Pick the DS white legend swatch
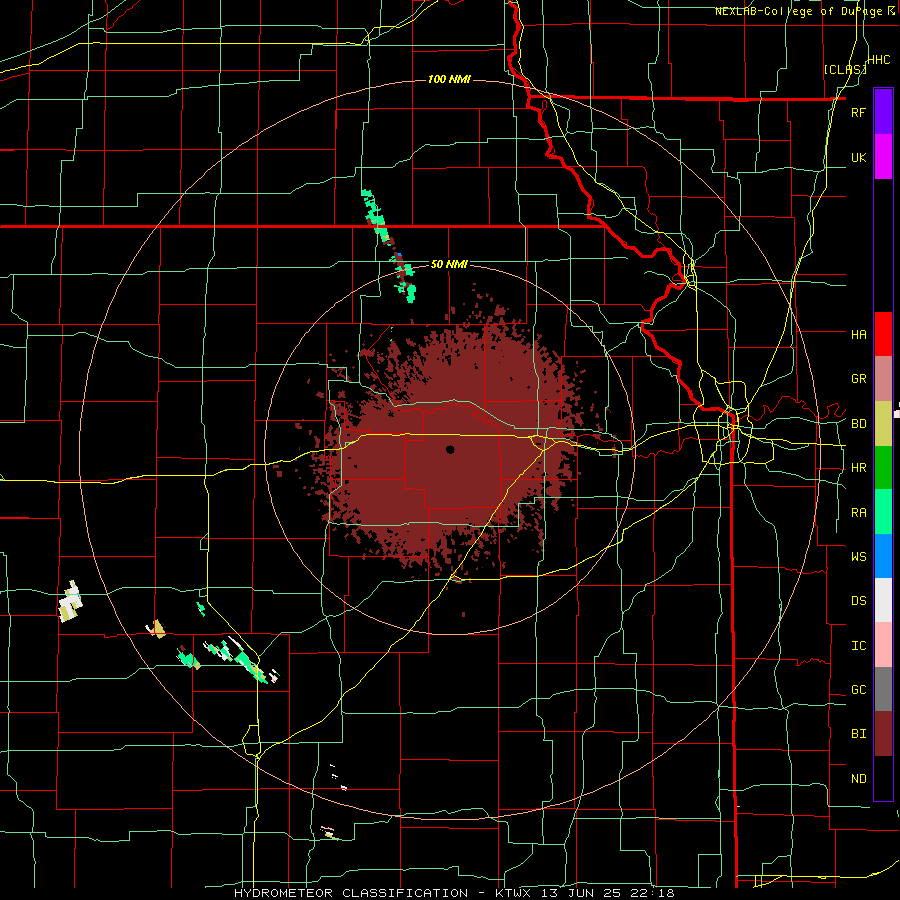Screen dimensions: 900x900 point(883,600)
